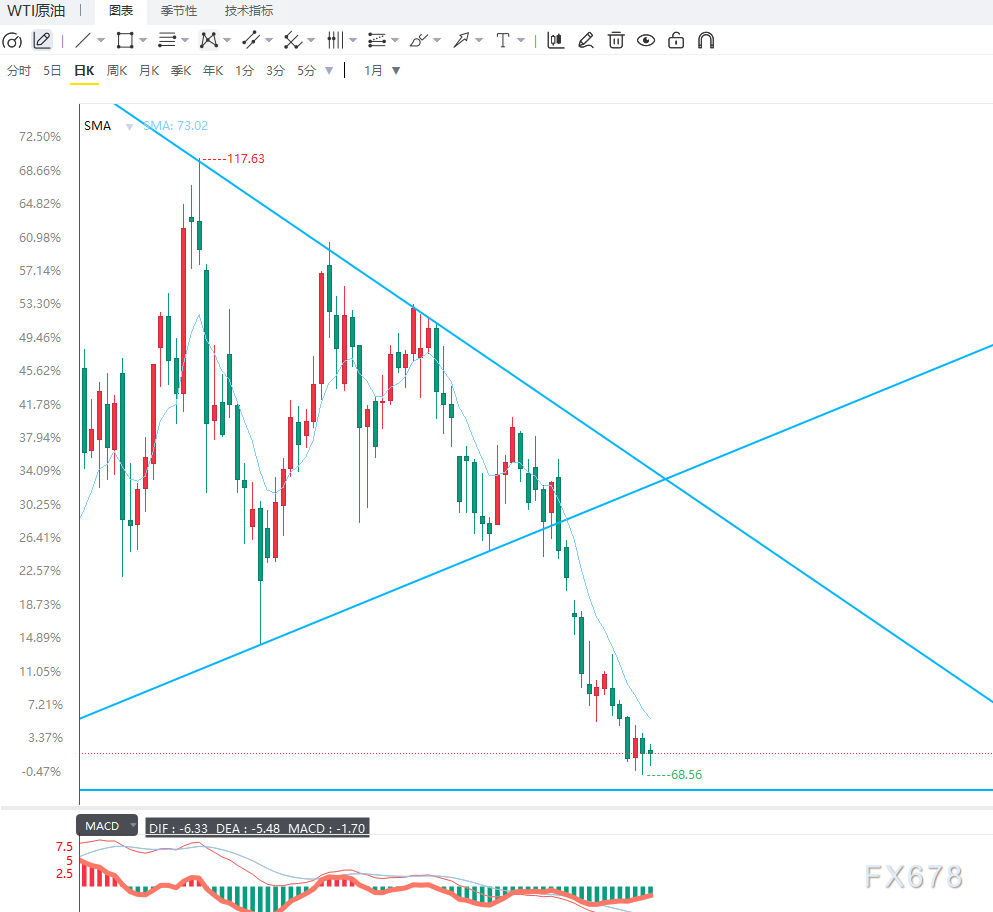Select the 分时 timeframe

coord(19,70)
